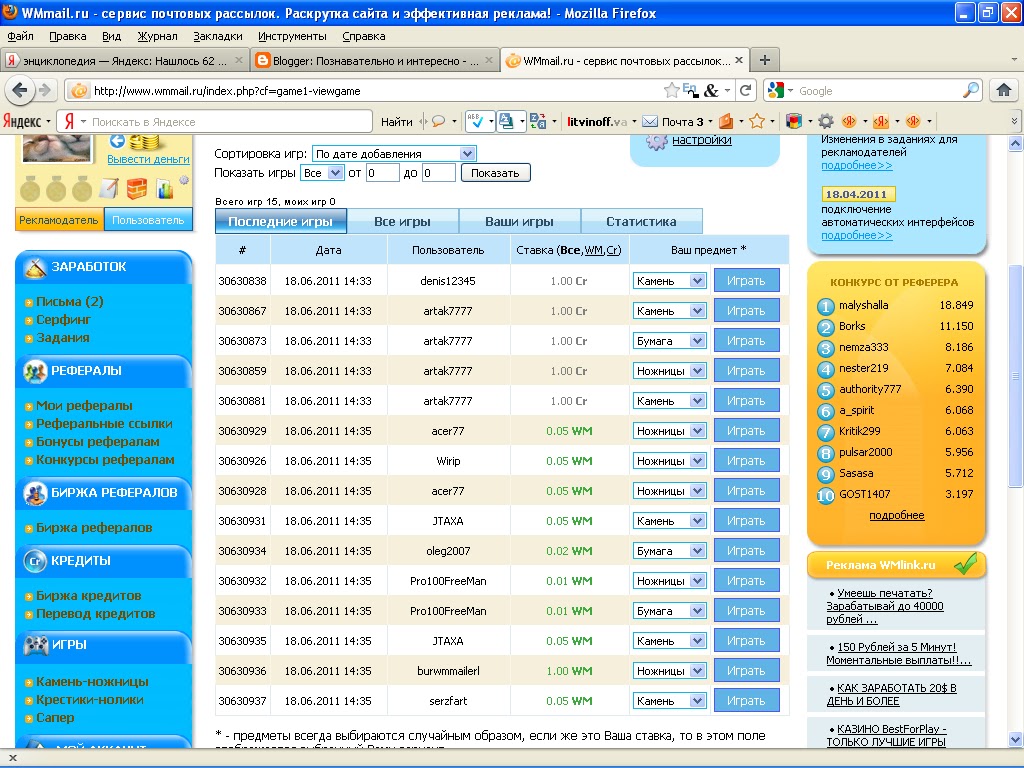
Task: Click the URL address bar
Action: coord(376,91)
